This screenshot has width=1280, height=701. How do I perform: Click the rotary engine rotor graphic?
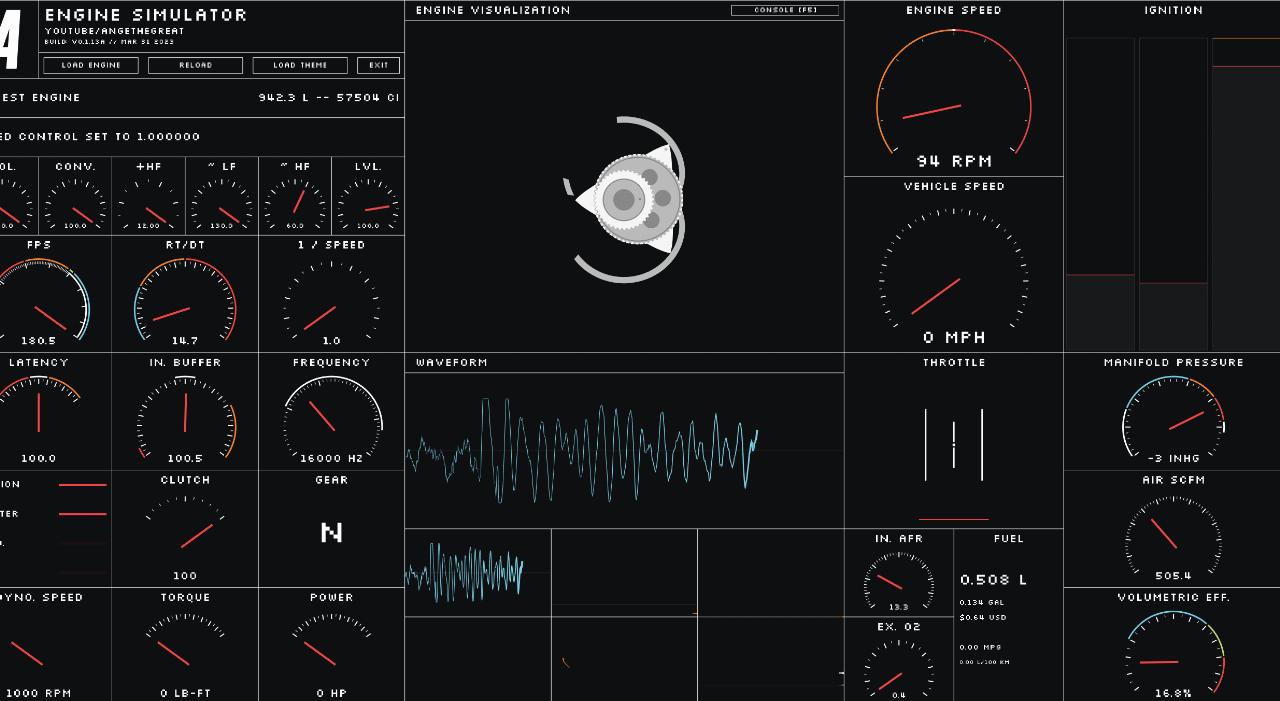pyautogui.click(x=628, y=199)
